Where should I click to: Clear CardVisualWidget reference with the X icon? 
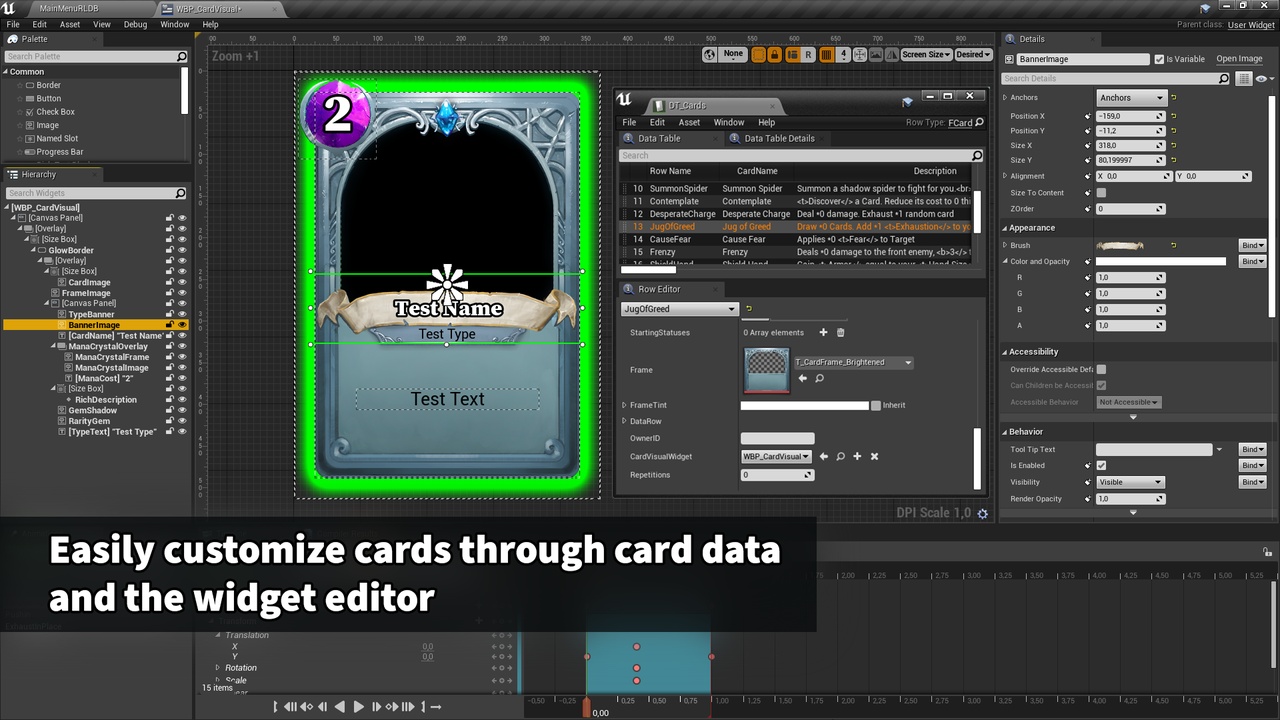click(x=874, y=456)
